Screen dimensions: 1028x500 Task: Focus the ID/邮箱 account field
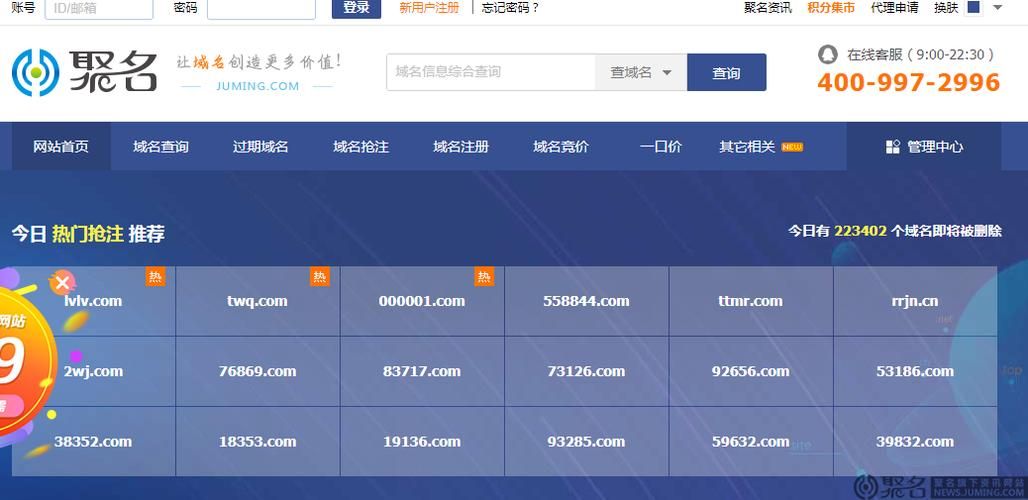[x=99, y=9]
